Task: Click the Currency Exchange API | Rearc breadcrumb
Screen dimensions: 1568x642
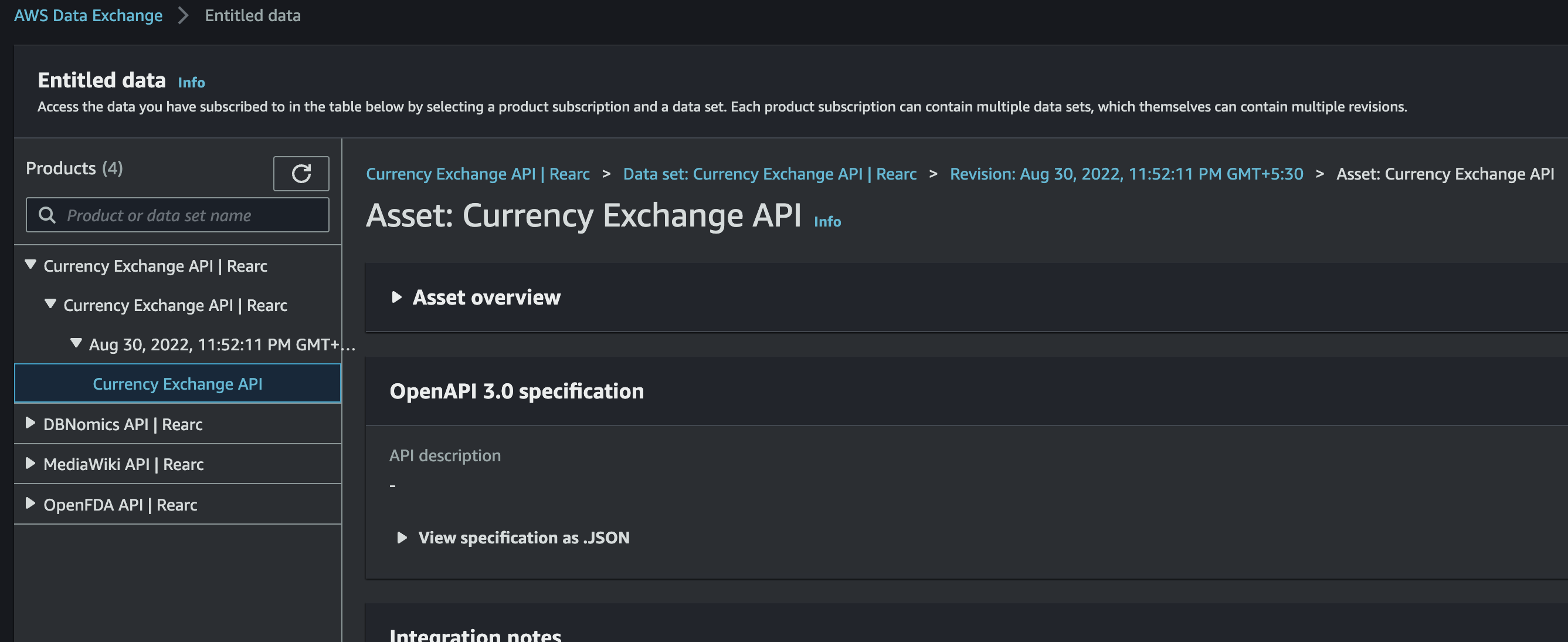Action: tap(478, 174)
